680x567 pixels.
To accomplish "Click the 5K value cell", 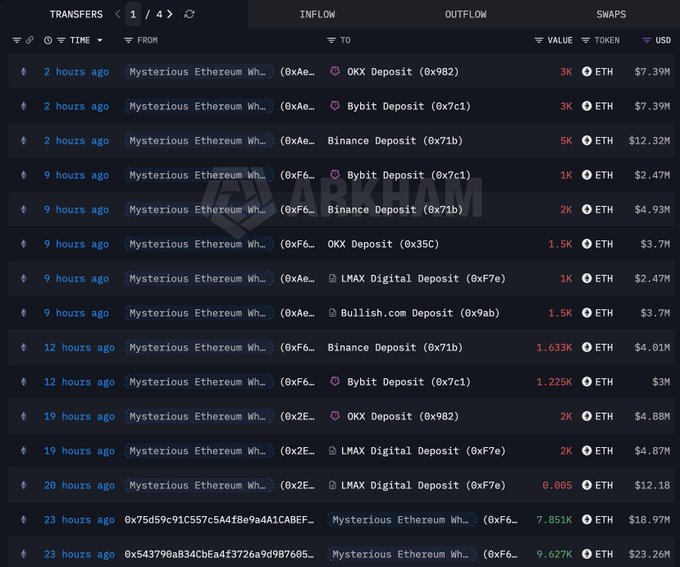I will click(566, 141).
